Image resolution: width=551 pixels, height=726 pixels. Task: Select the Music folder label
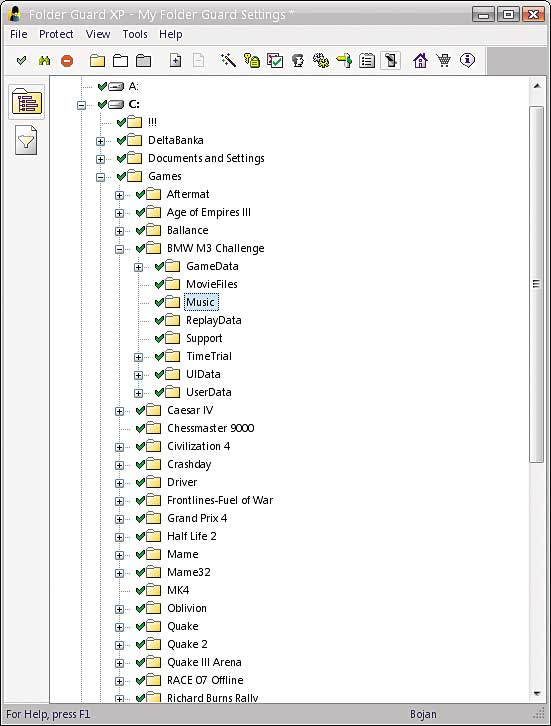[201, 302]
